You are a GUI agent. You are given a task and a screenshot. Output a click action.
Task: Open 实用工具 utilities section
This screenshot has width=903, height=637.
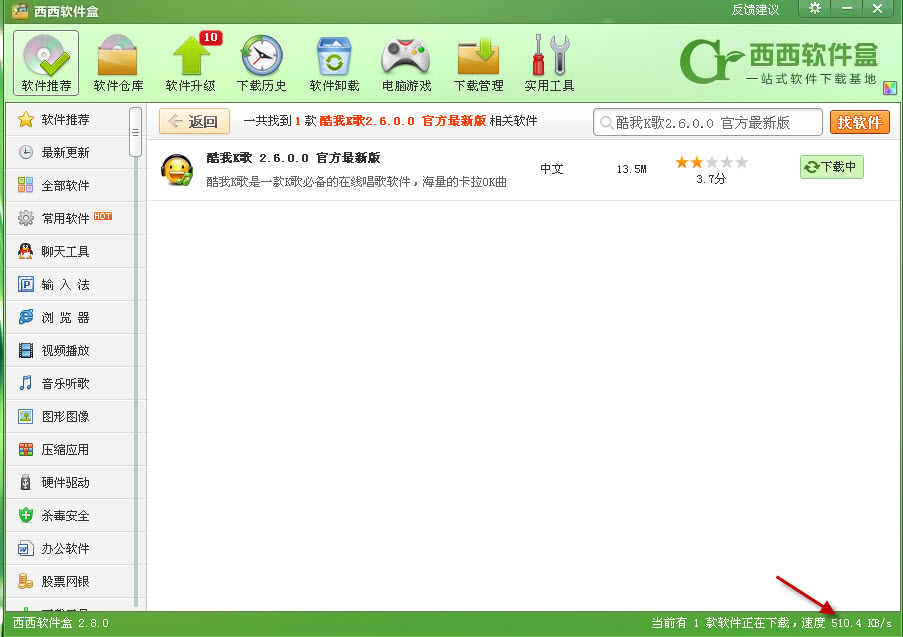549,63
